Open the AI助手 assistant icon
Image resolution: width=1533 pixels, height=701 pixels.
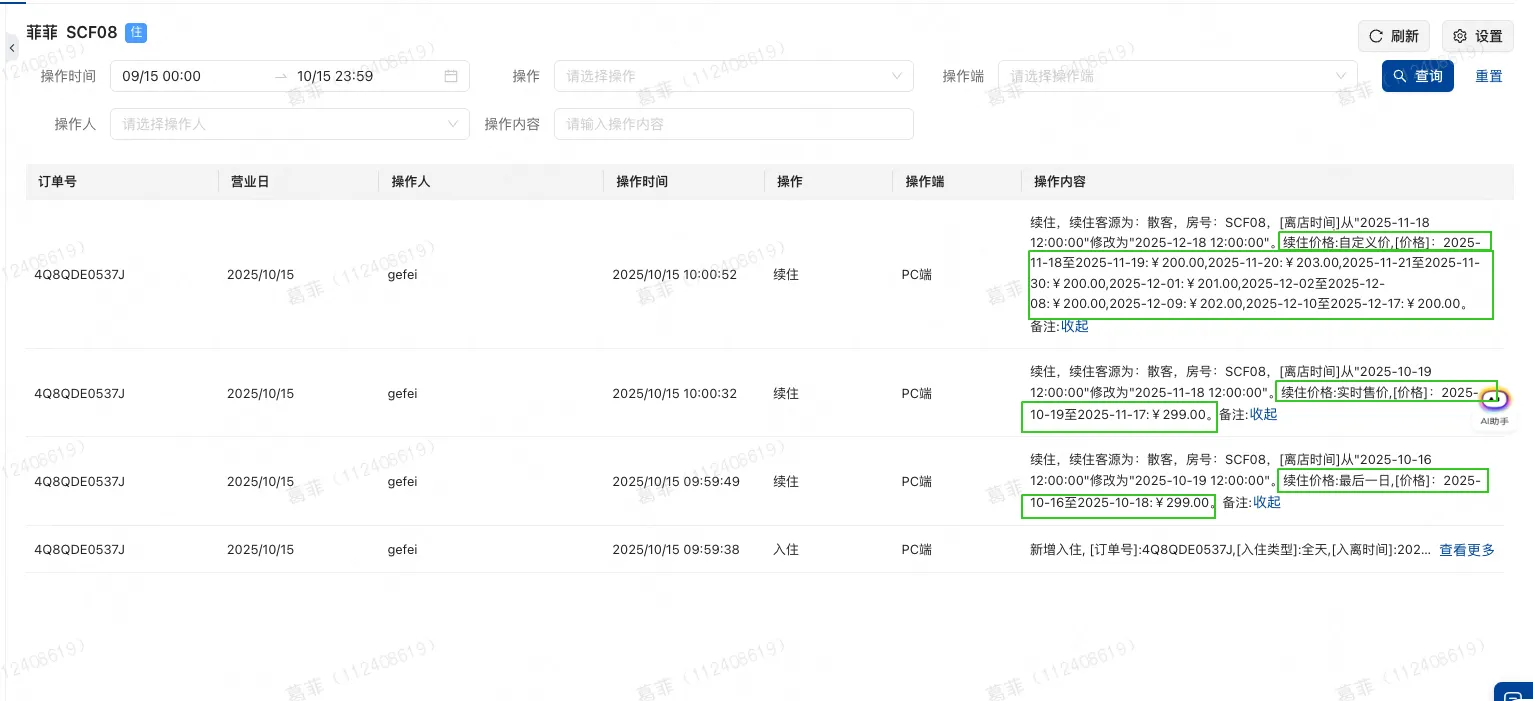(x=1494, y=398)
